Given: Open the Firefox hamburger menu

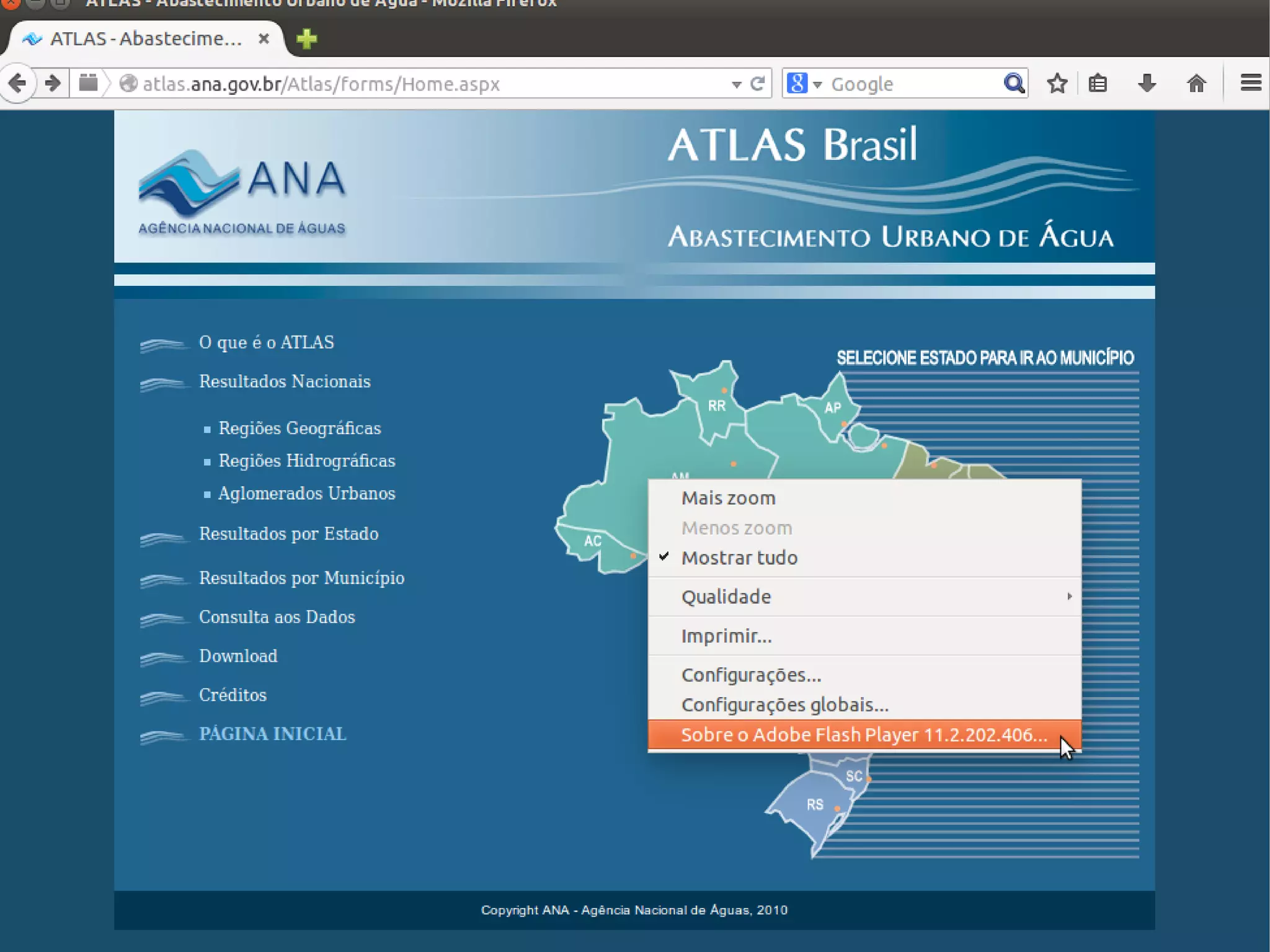Looking at the screenshot, I should (x=1250, y=83).
